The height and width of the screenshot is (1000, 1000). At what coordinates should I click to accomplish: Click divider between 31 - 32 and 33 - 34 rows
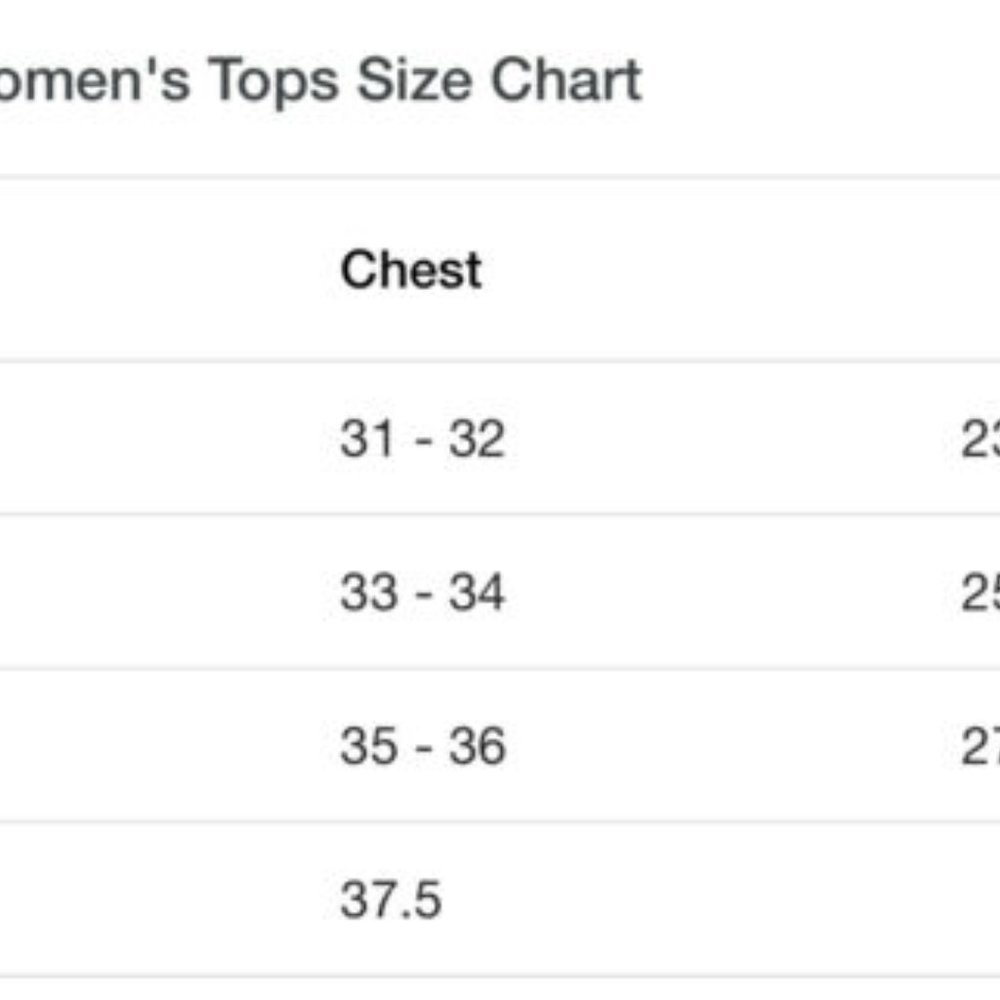pos(500,515)
